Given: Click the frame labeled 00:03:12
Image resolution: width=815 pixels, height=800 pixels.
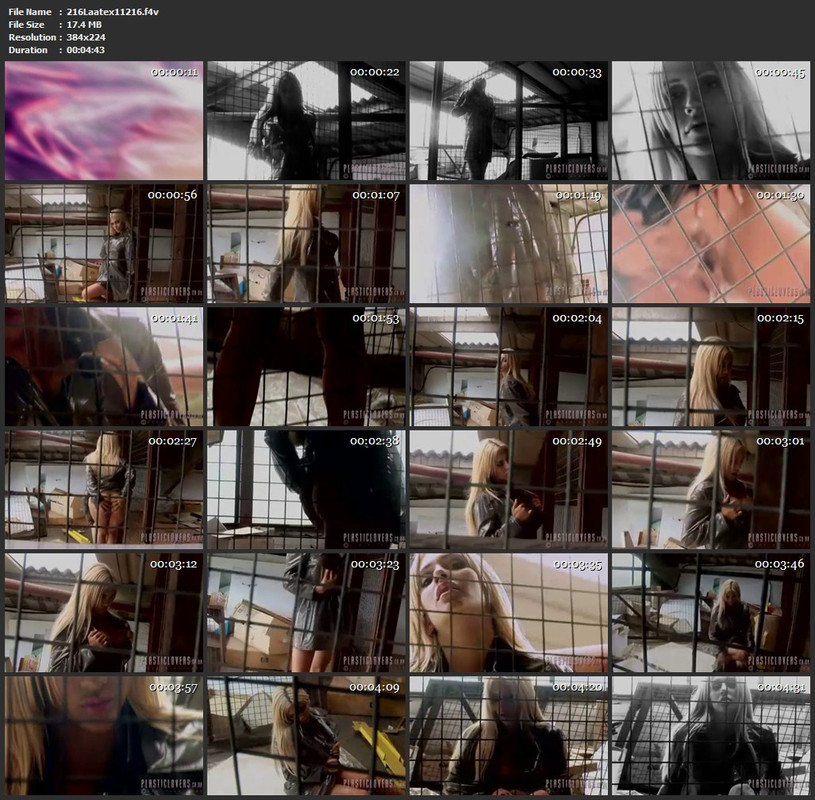Looking at the screenshot, I should click(x=104, y=613).
